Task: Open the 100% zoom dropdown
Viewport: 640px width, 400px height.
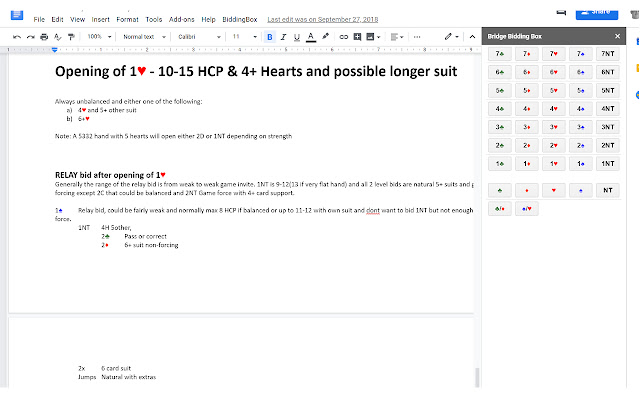Action: coord(99,36)
